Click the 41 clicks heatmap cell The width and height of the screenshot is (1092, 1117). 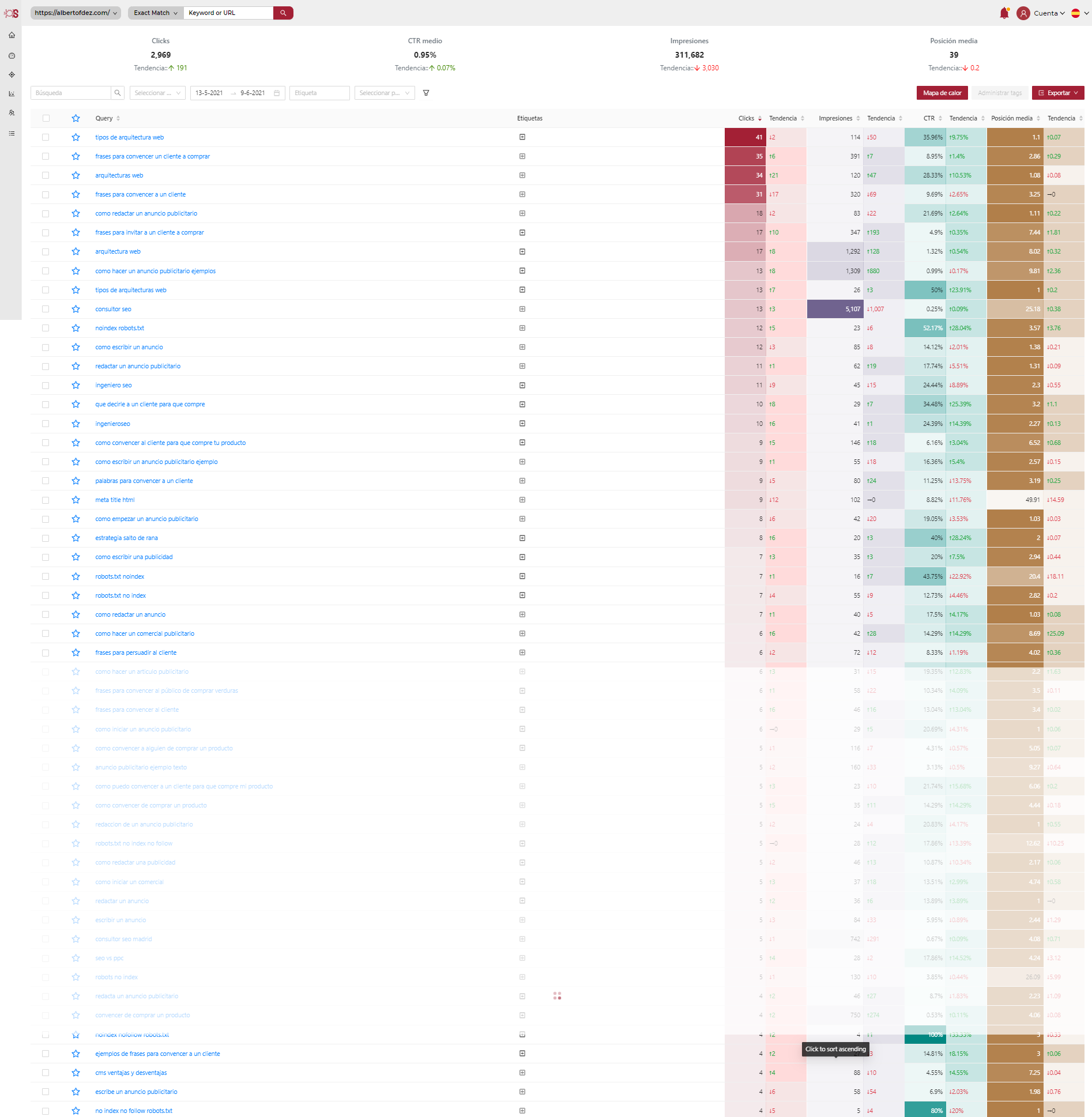click(x=745, y=137)
